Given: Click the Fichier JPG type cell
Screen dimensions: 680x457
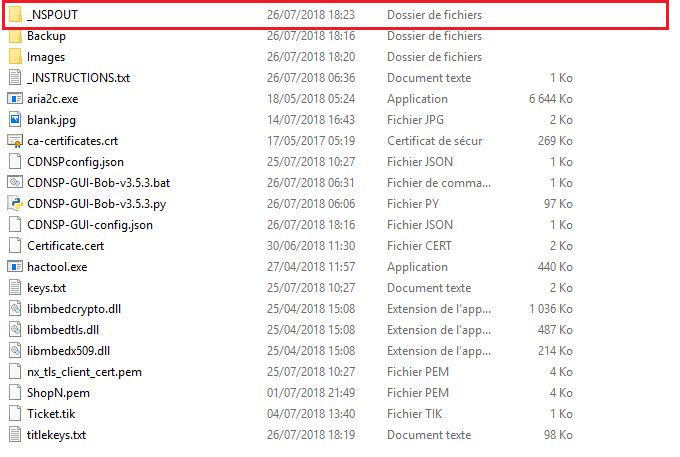Looking at the screenshot, I should [x=415, y=120].
